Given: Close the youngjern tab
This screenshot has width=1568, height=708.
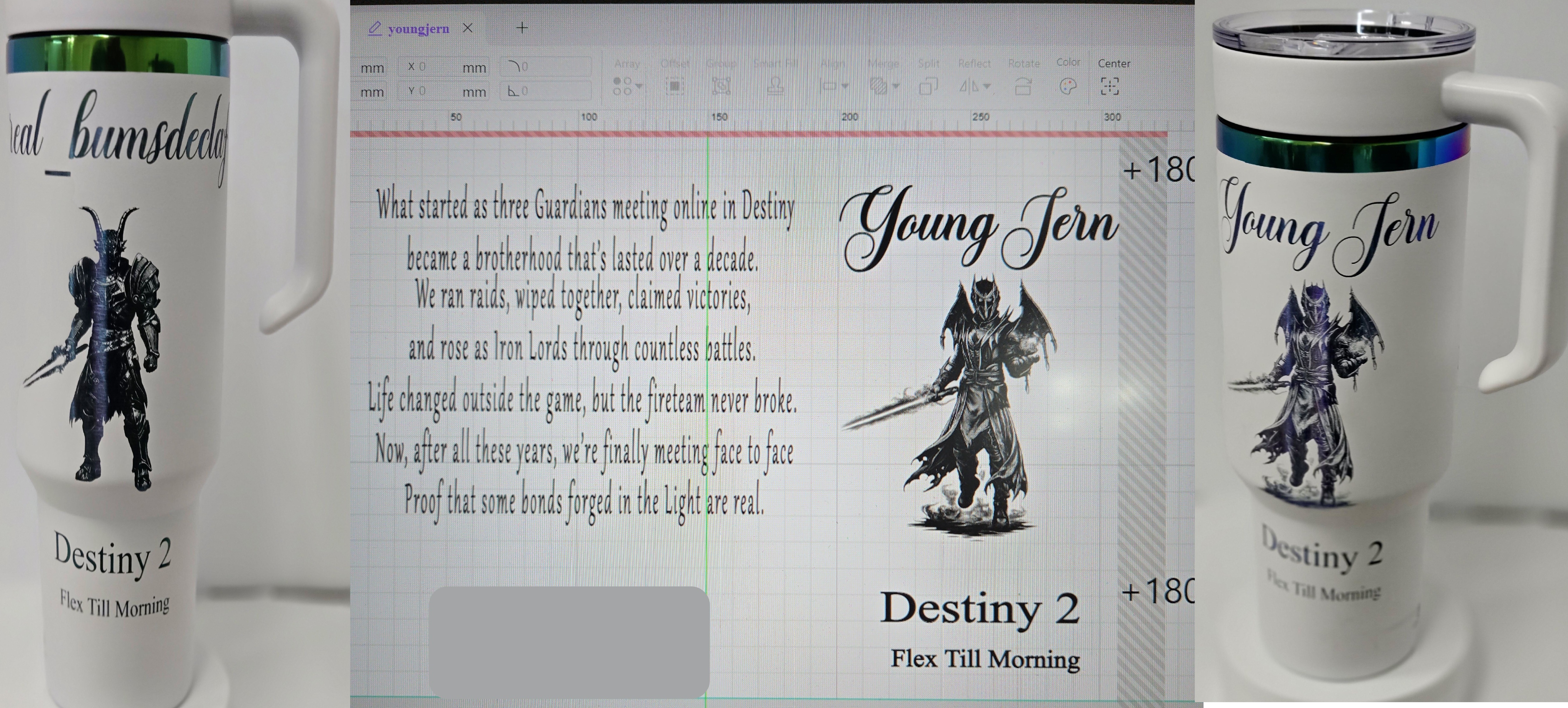Looking at the screenshot, I should pyautogui.click(x=467, y=28).
